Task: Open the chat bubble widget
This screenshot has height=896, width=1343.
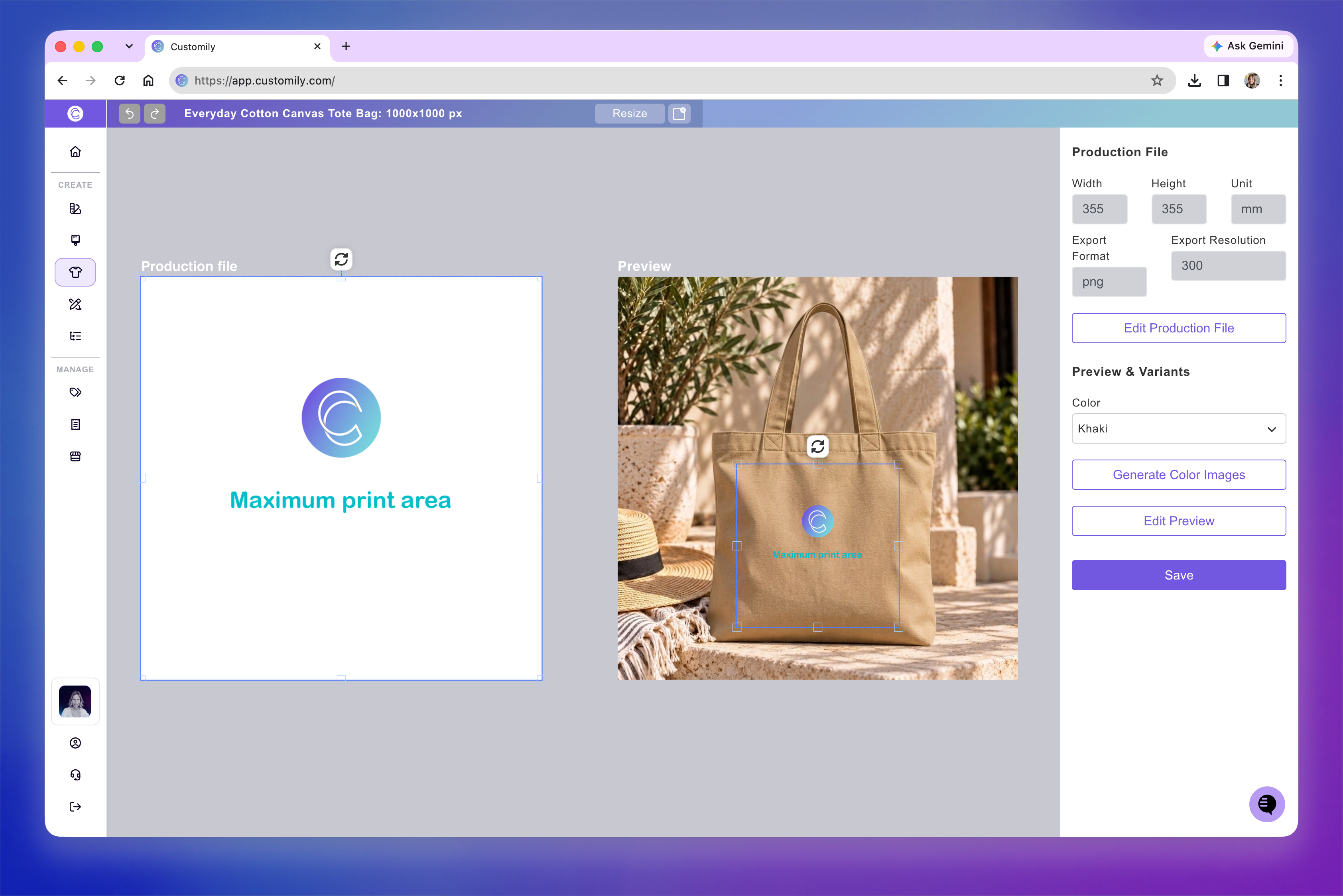Action: click(1267, 804)
